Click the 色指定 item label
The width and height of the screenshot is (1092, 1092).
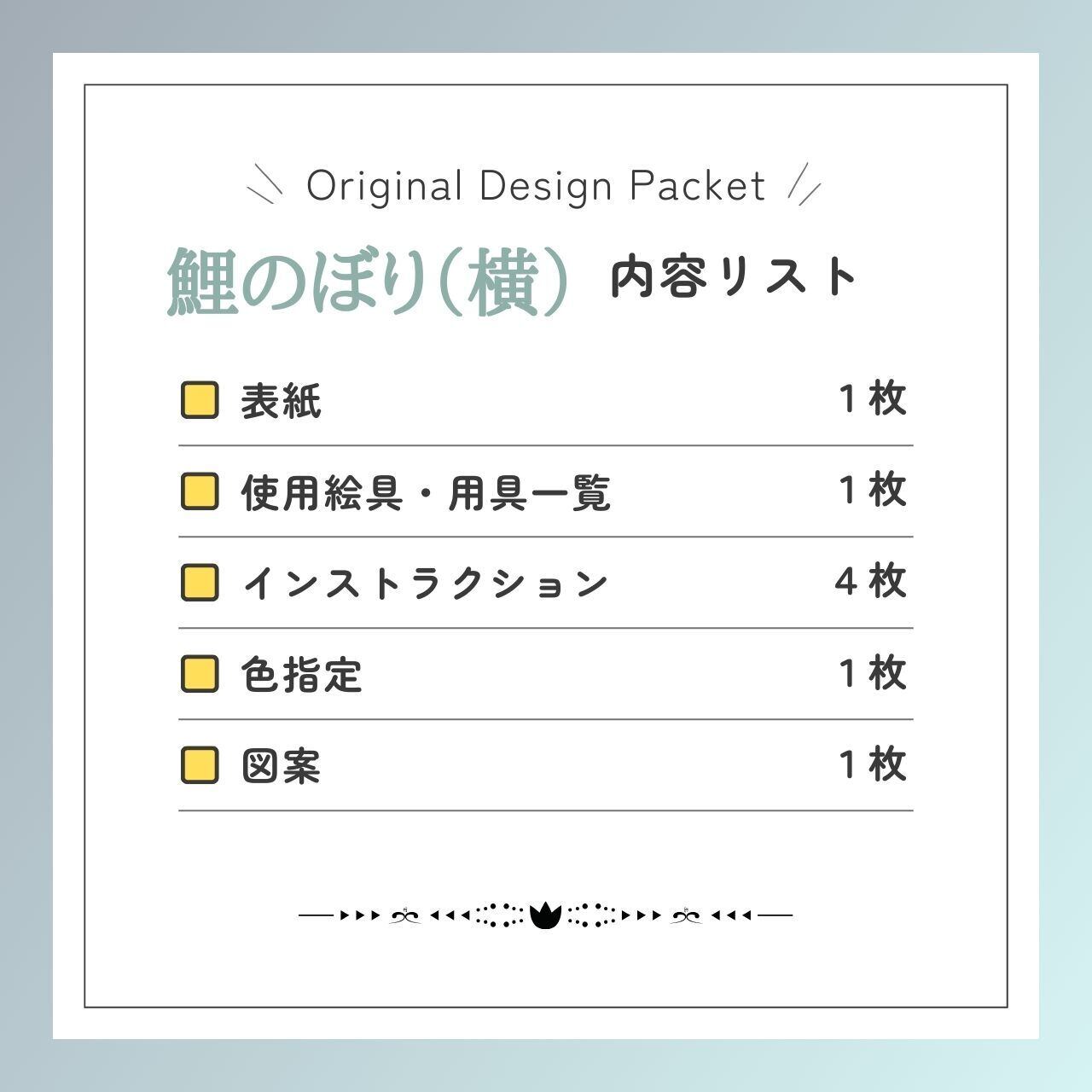pos(301,675)
